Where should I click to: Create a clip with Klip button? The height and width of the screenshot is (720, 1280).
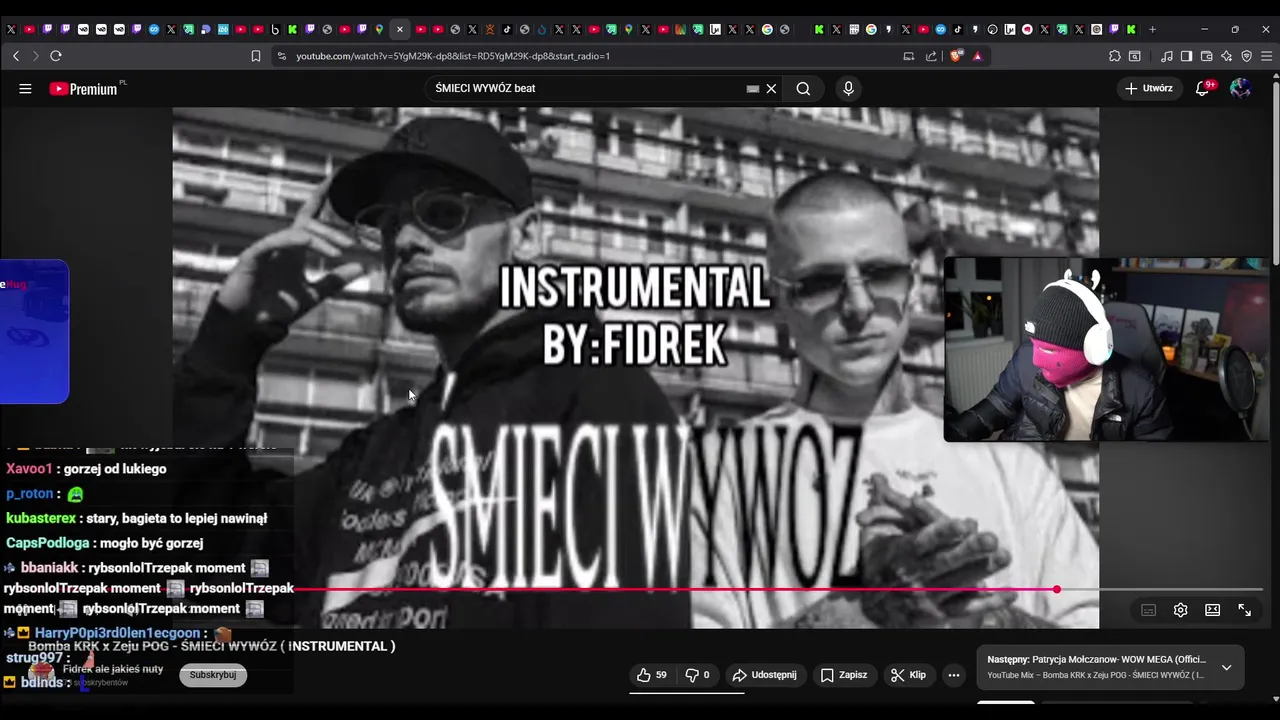[908, 675]
